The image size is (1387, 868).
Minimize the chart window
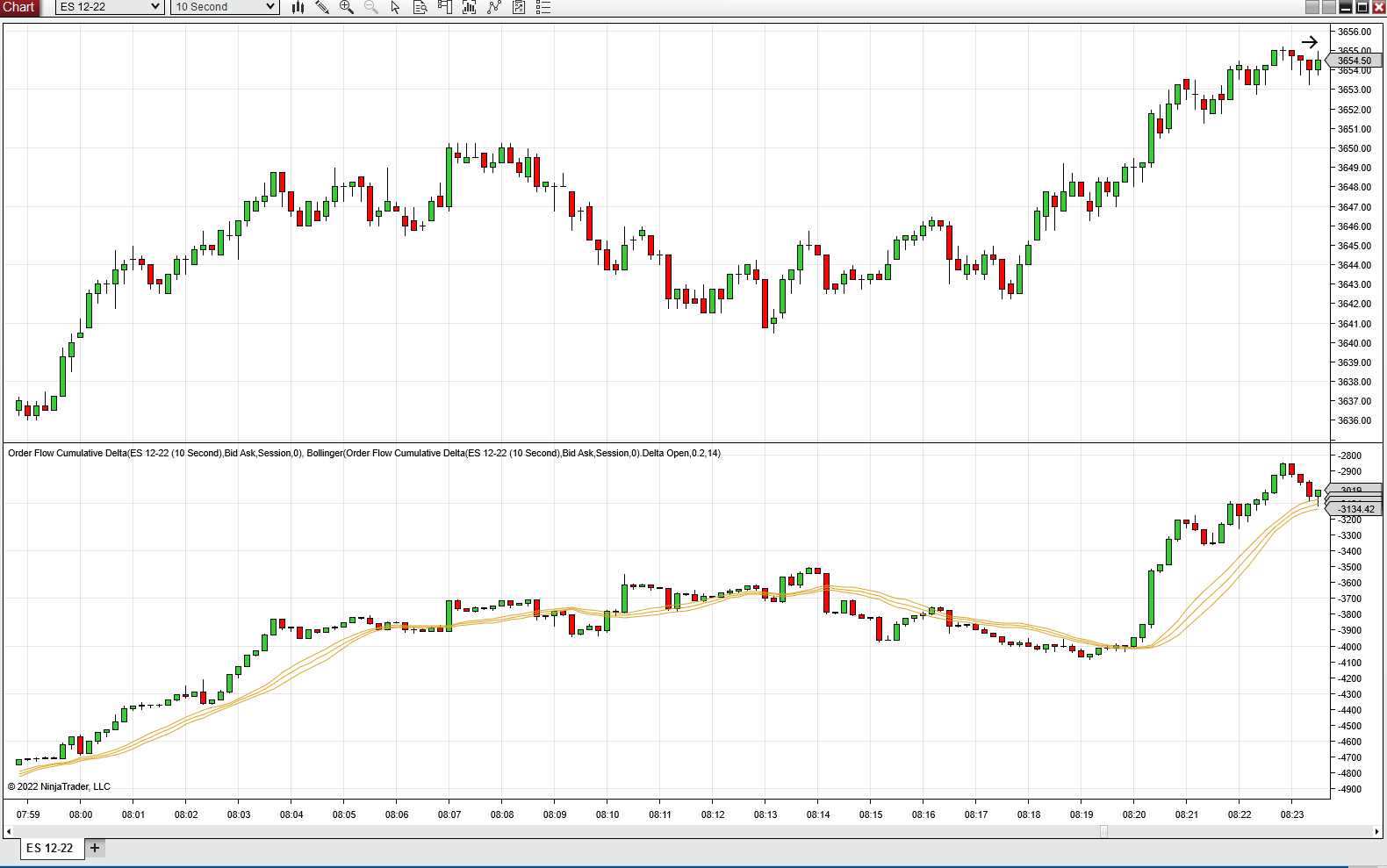[x=1346, y=7]
